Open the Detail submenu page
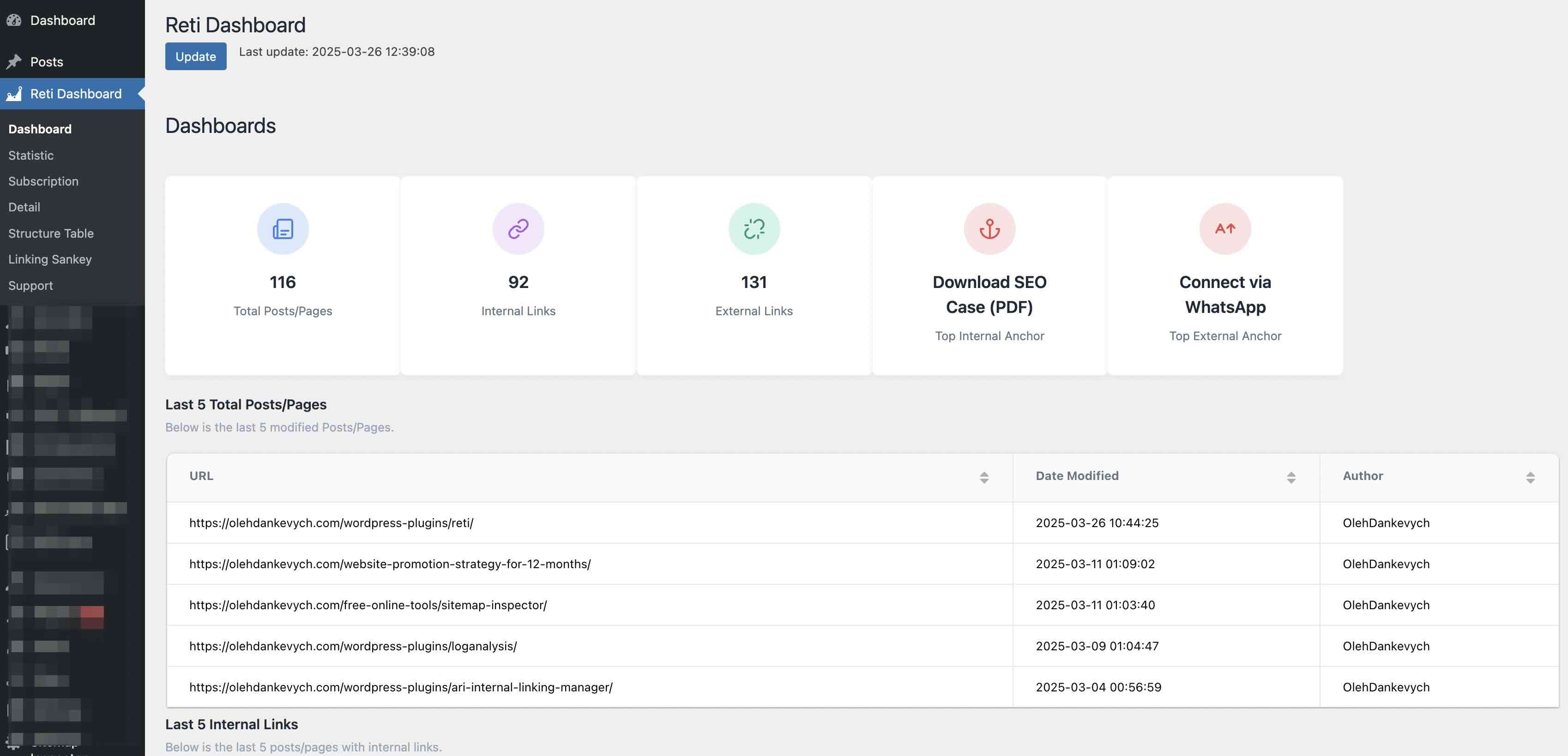This screenshot has width=1568, height=756. (24, 207)
